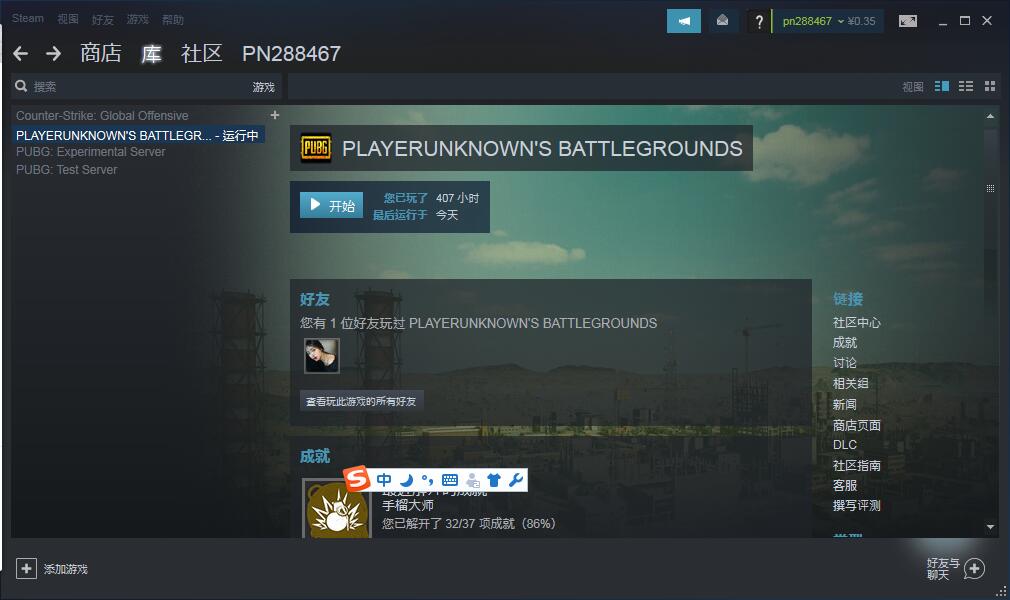The height and width of the screenshot is (600, 1010).
Task: Go forward with the right arrow
Action: (53, 53)
